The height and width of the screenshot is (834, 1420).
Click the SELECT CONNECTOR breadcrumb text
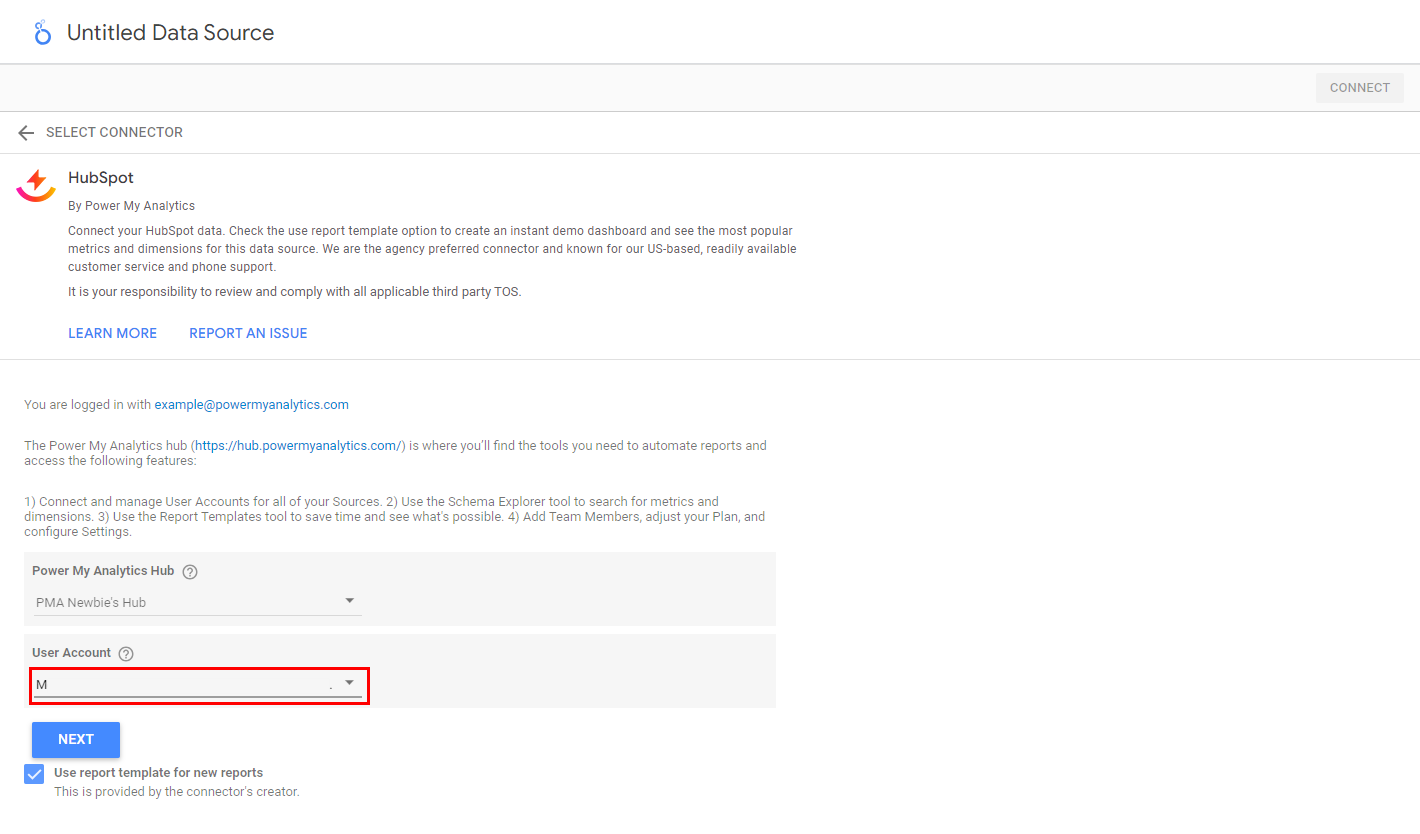tap(114, 133)
